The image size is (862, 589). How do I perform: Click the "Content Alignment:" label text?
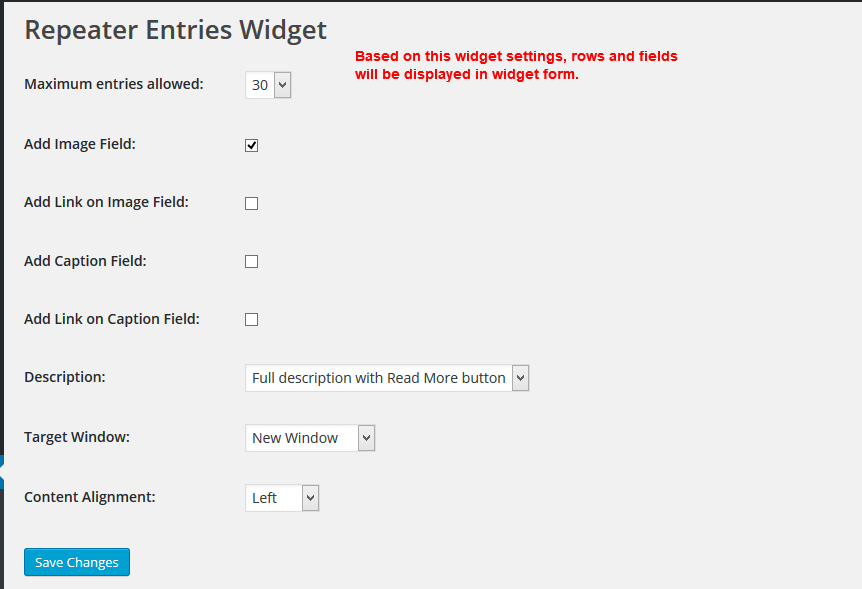[90, 496]
